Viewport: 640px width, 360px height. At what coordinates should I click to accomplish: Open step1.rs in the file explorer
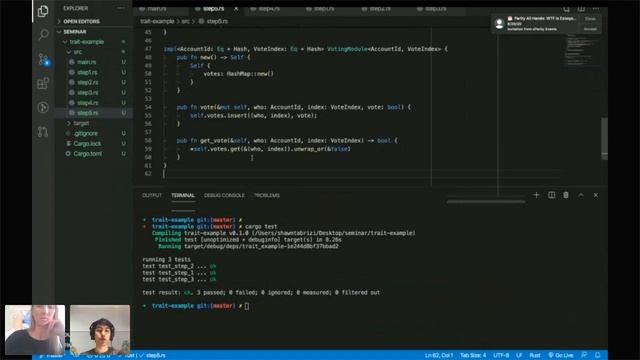coord(87,72)
